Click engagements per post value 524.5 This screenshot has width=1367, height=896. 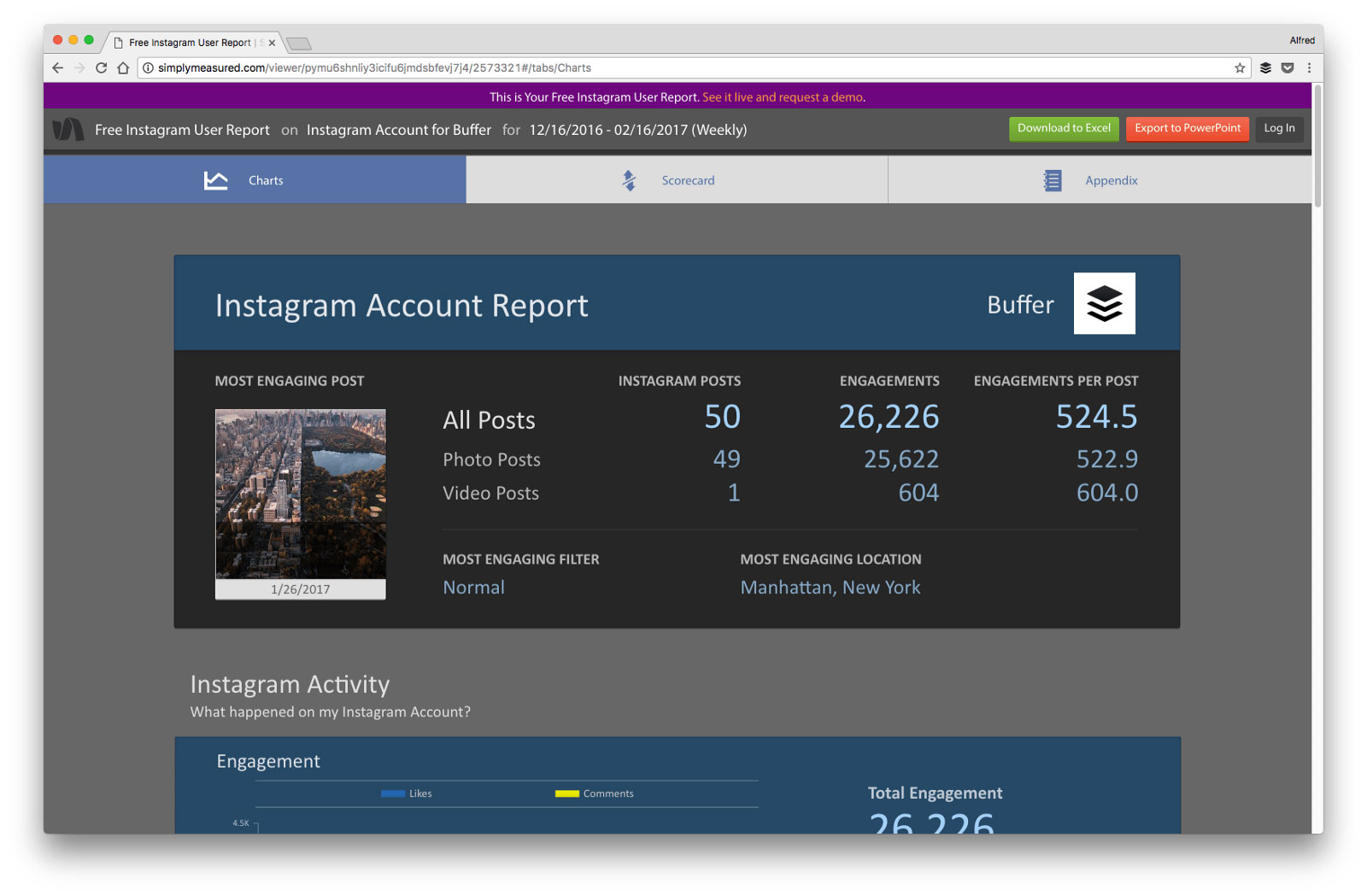pyautogui.click(x=1097, y=417)
